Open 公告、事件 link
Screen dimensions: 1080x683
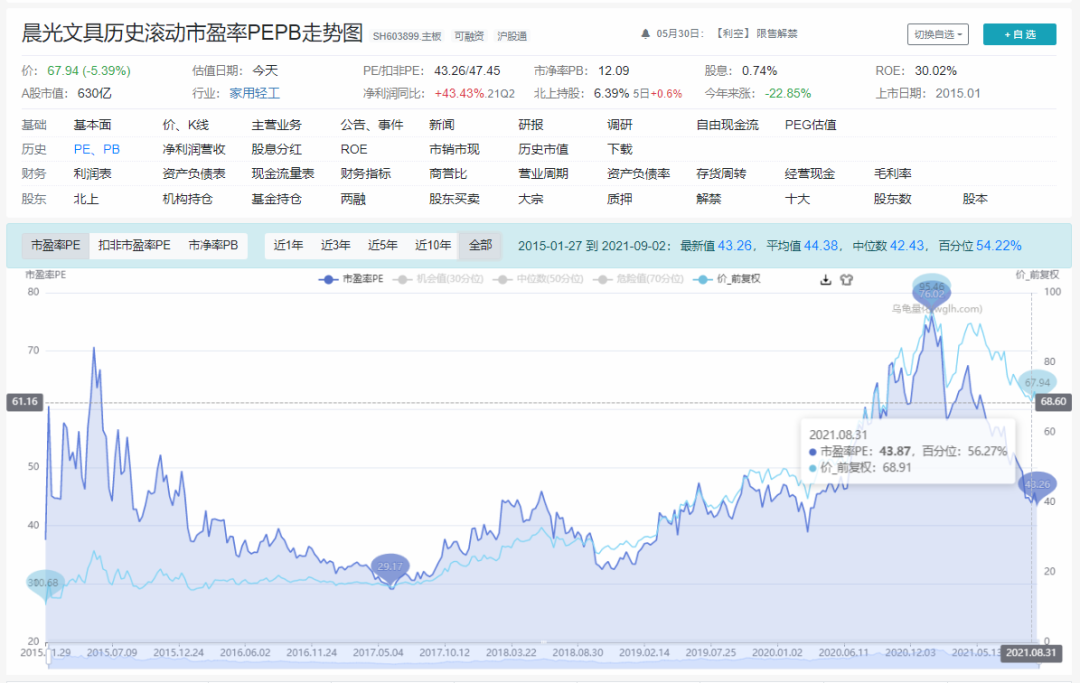click(x=371, y=125)
